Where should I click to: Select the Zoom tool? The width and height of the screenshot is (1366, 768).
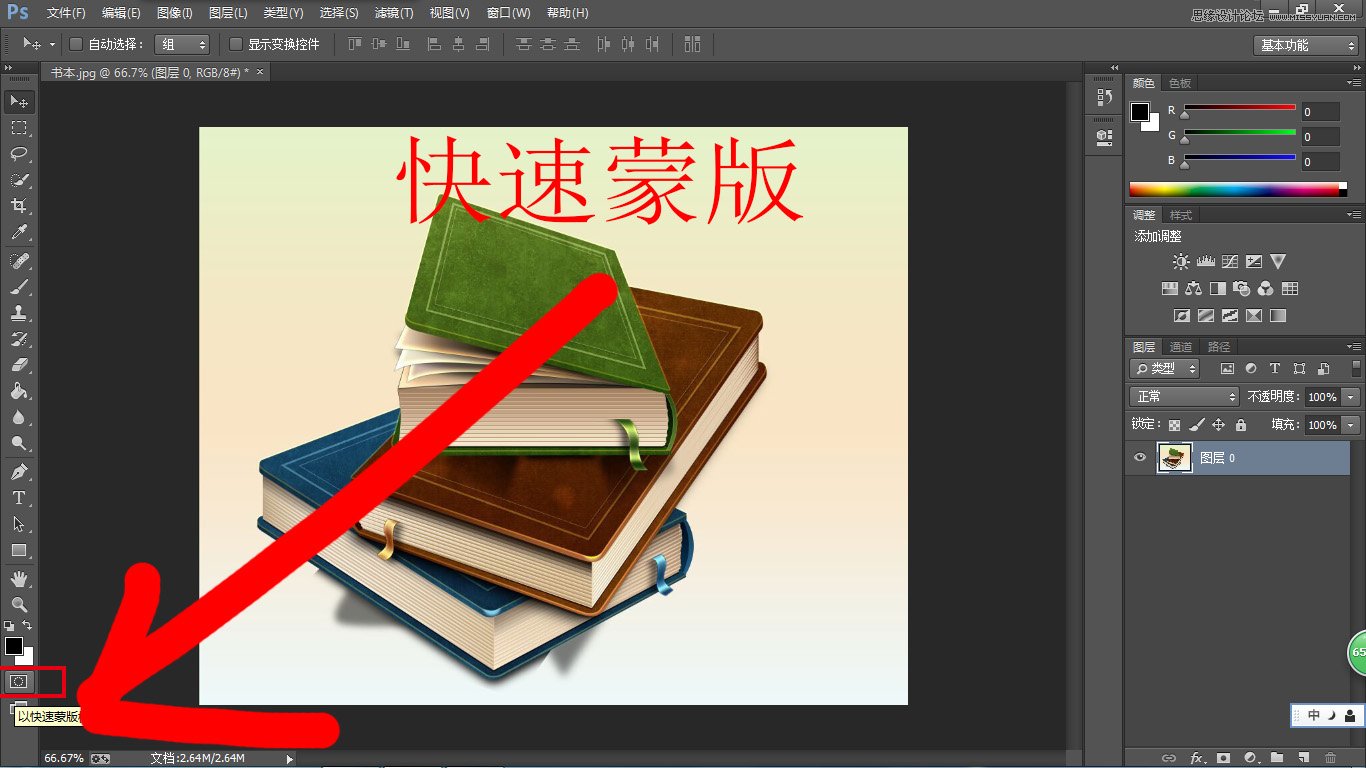[x=19, y=605]
